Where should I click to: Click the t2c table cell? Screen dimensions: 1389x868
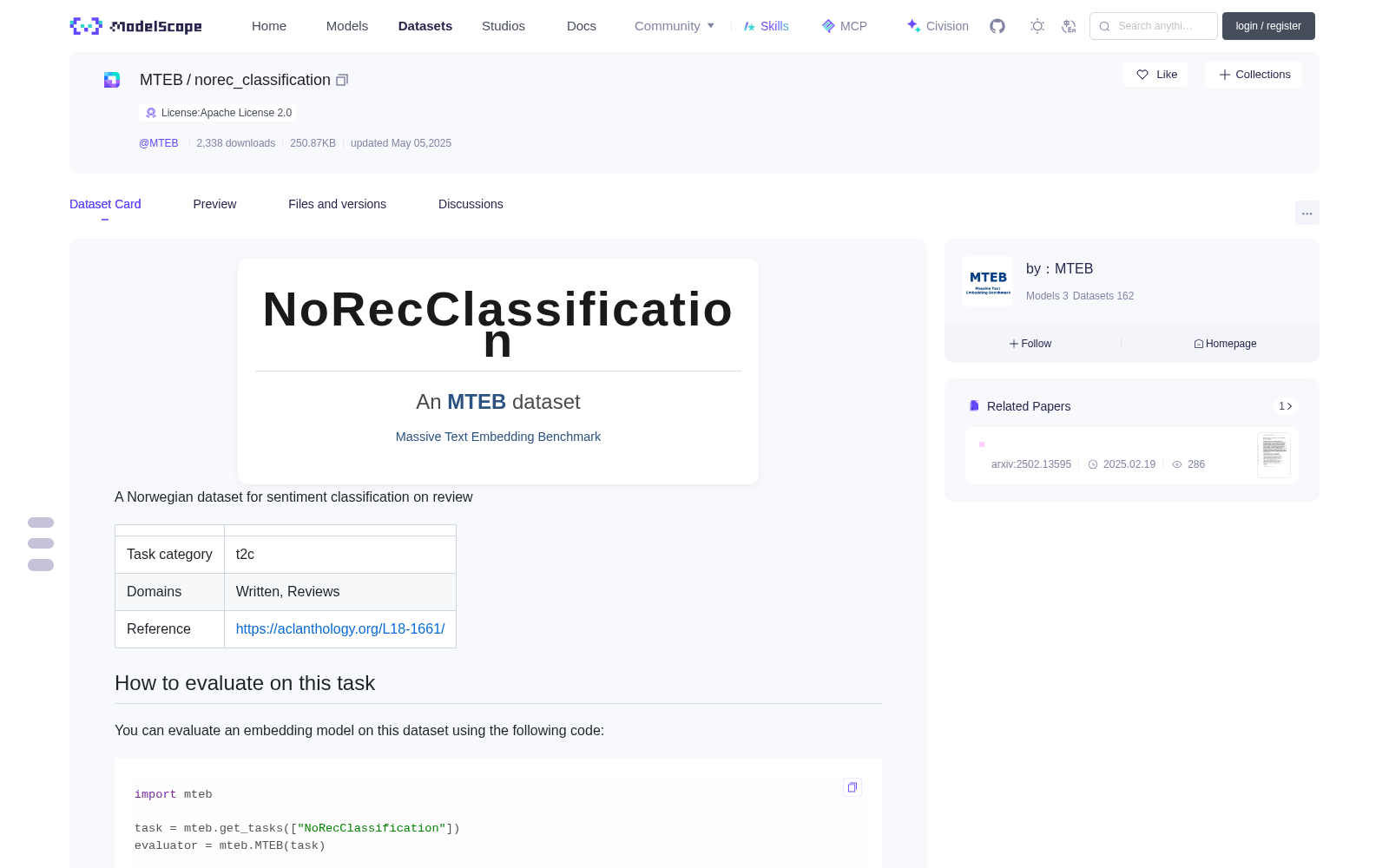pyautogui.click(x=340, y=555)
